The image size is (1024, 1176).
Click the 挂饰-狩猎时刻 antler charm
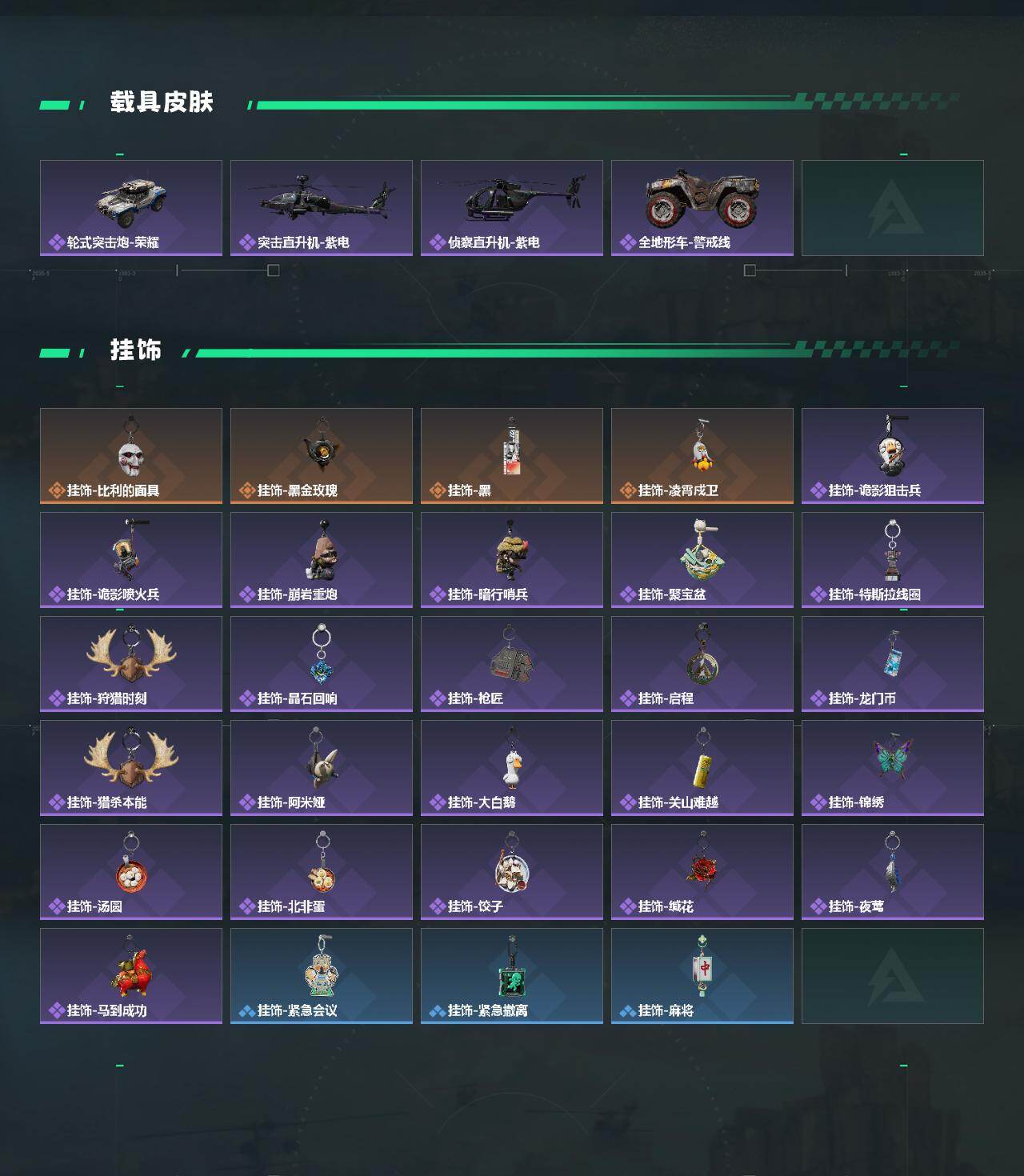(131, 664)
